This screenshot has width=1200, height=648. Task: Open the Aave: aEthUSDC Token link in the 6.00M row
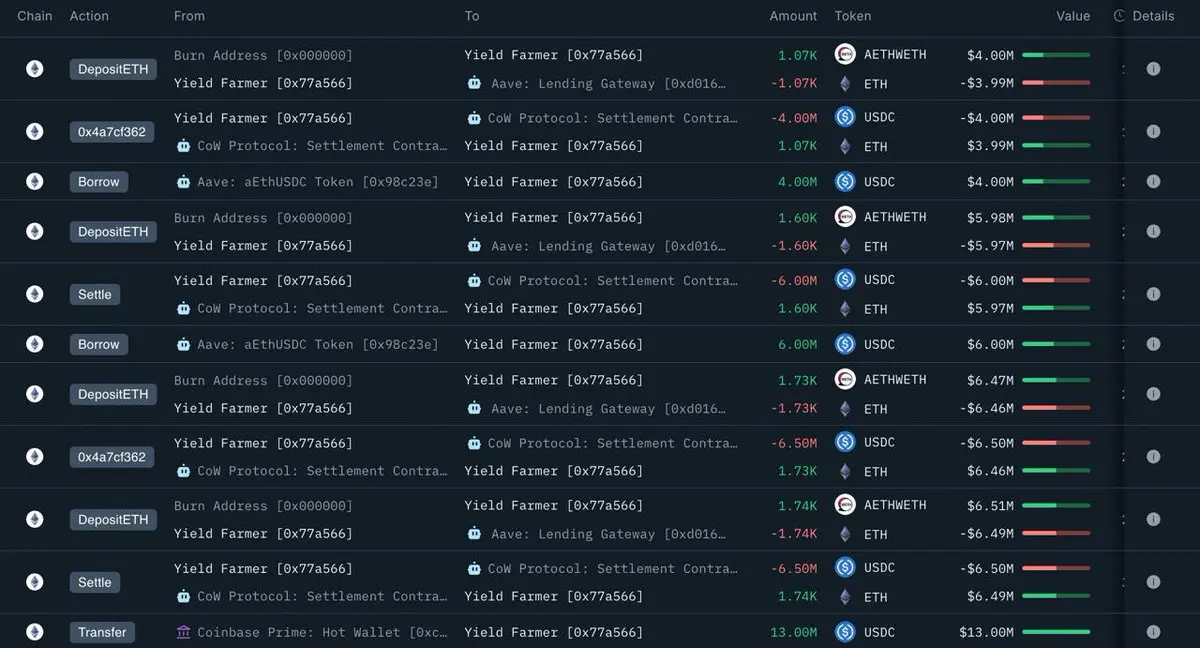click(x=318, y=344)
